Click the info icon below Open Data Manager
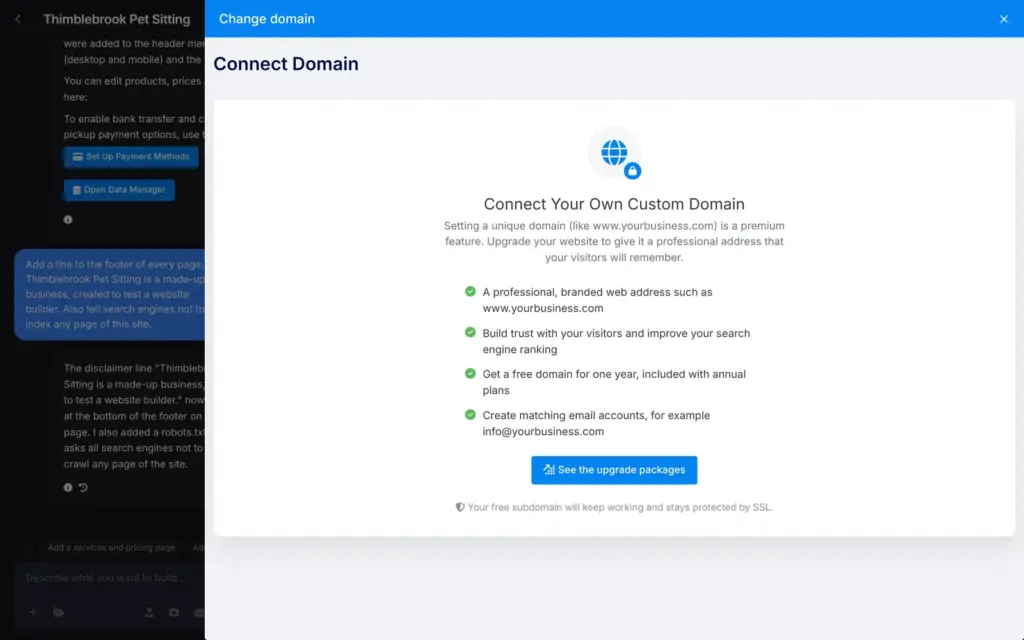This screenshot has height=640, width=1024. click(68, 219)
